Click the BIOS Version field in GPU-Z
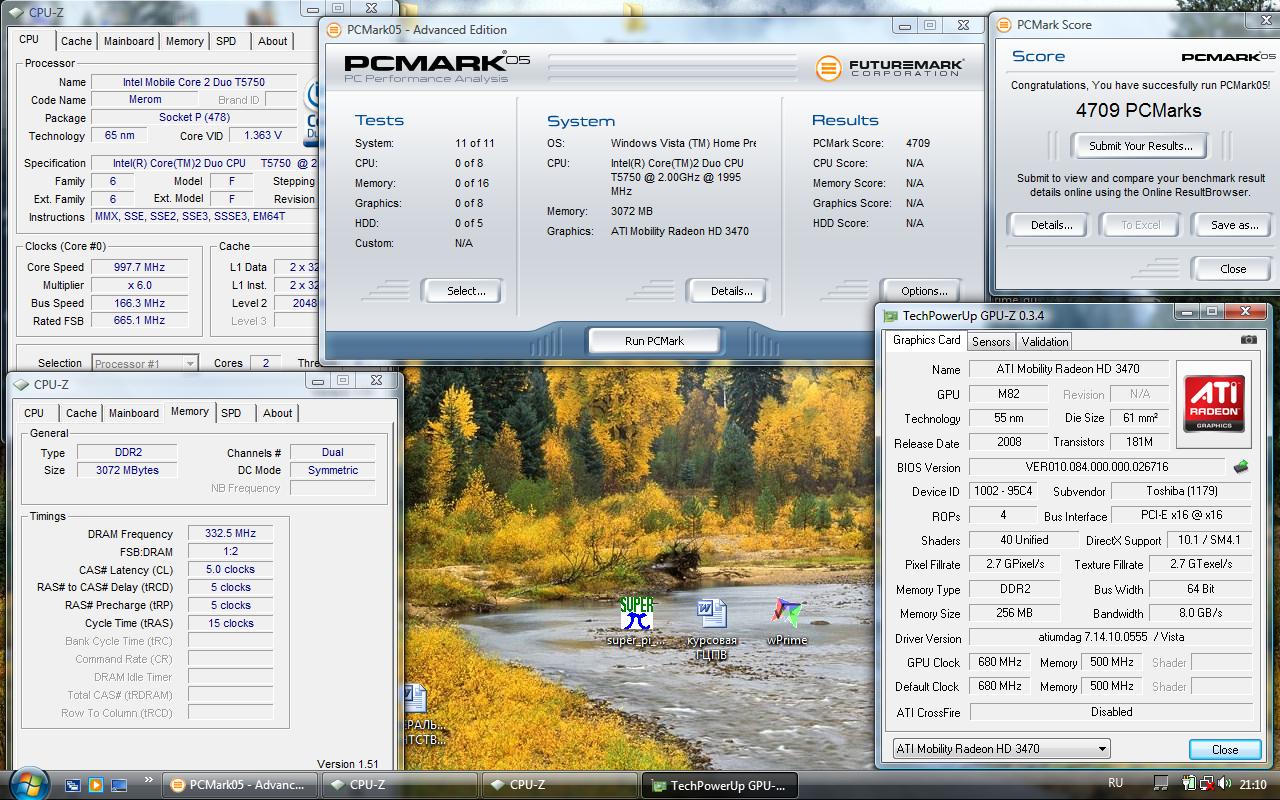The image size is (1280, 800). point(1096,467)
